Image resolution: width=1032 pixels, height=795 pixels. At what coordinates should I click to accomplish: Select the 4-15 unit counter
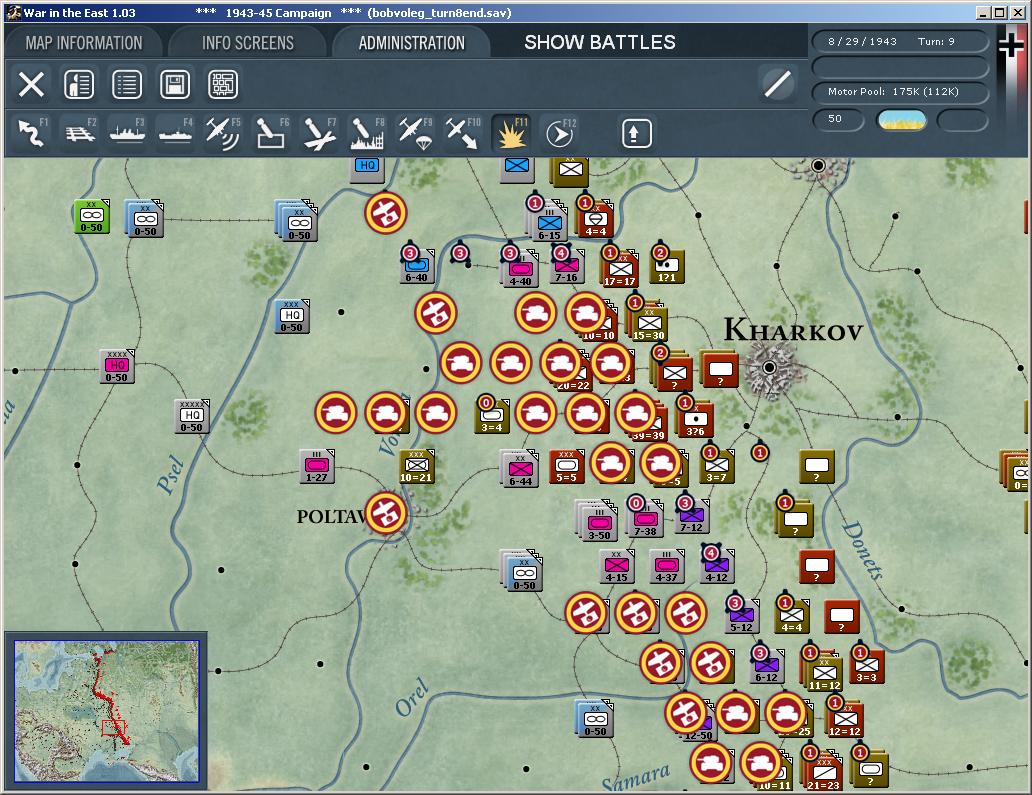click(617, 567)
